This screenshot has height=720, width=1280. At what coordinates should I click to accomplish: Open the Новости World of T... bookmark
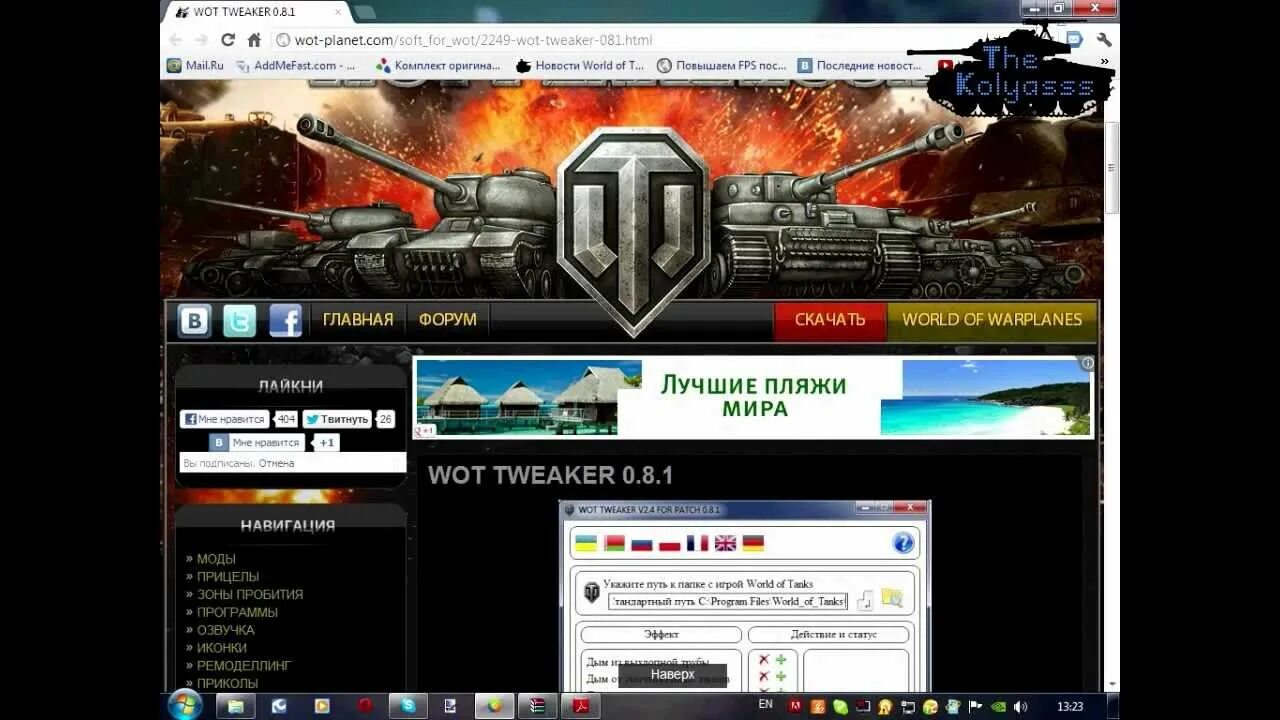coord(580,65)
